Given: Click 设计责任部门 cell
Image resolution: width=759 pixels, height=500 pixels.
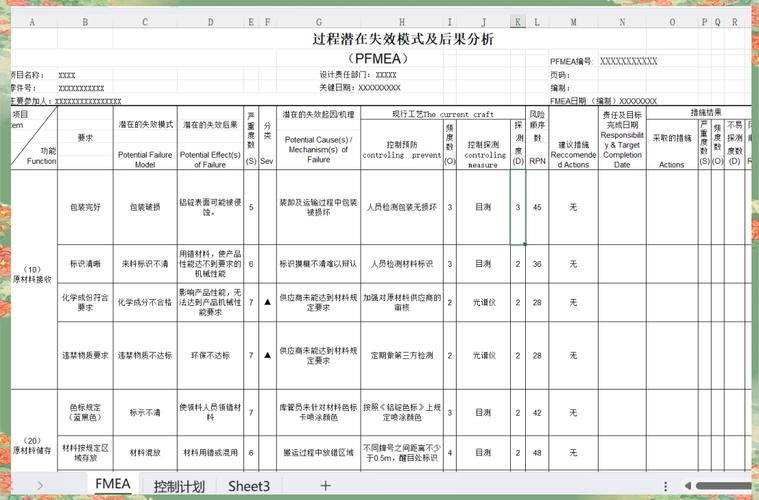Looking at the screenshot, I should [358, 75].
